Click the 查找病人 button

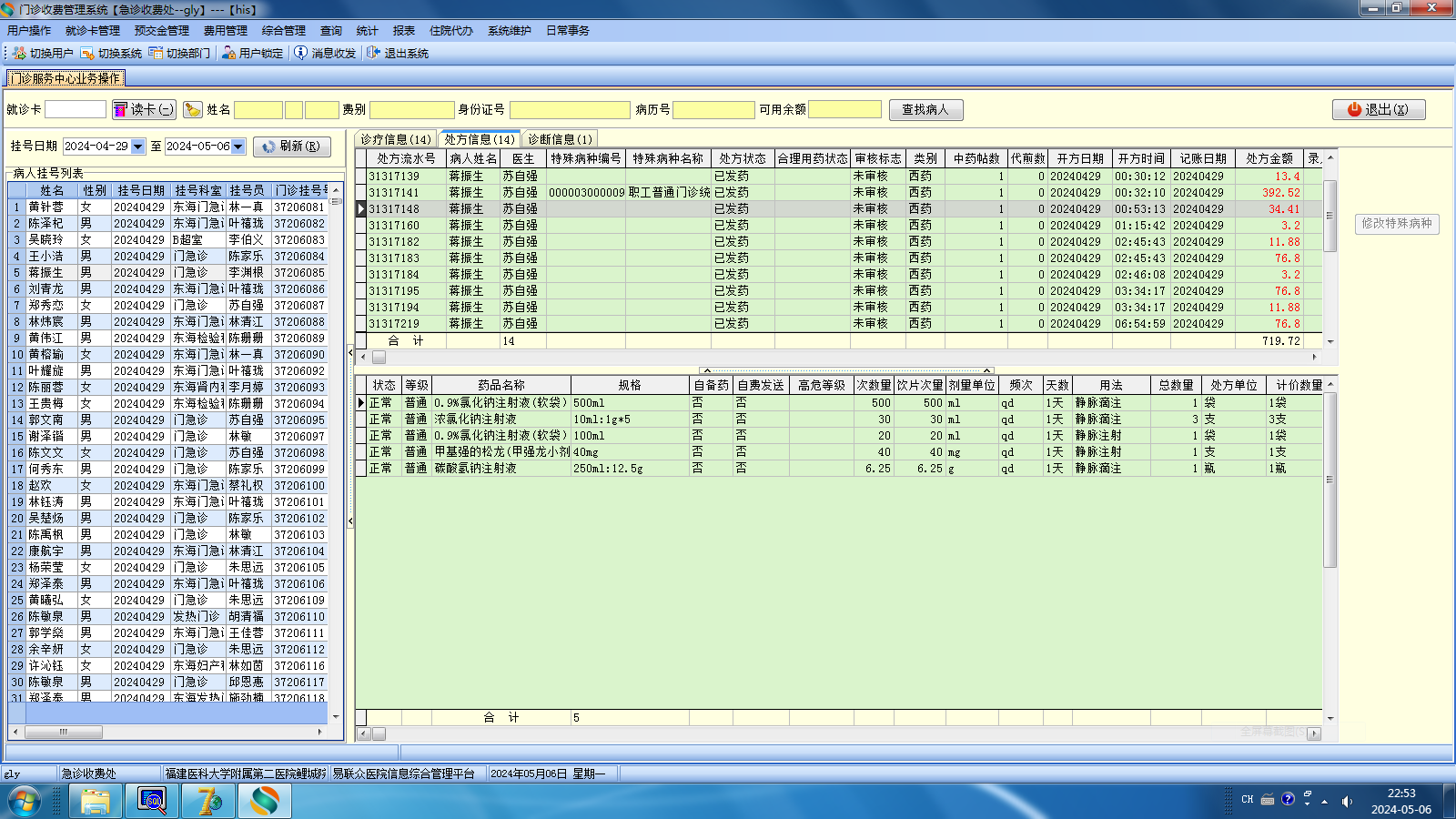925,110
